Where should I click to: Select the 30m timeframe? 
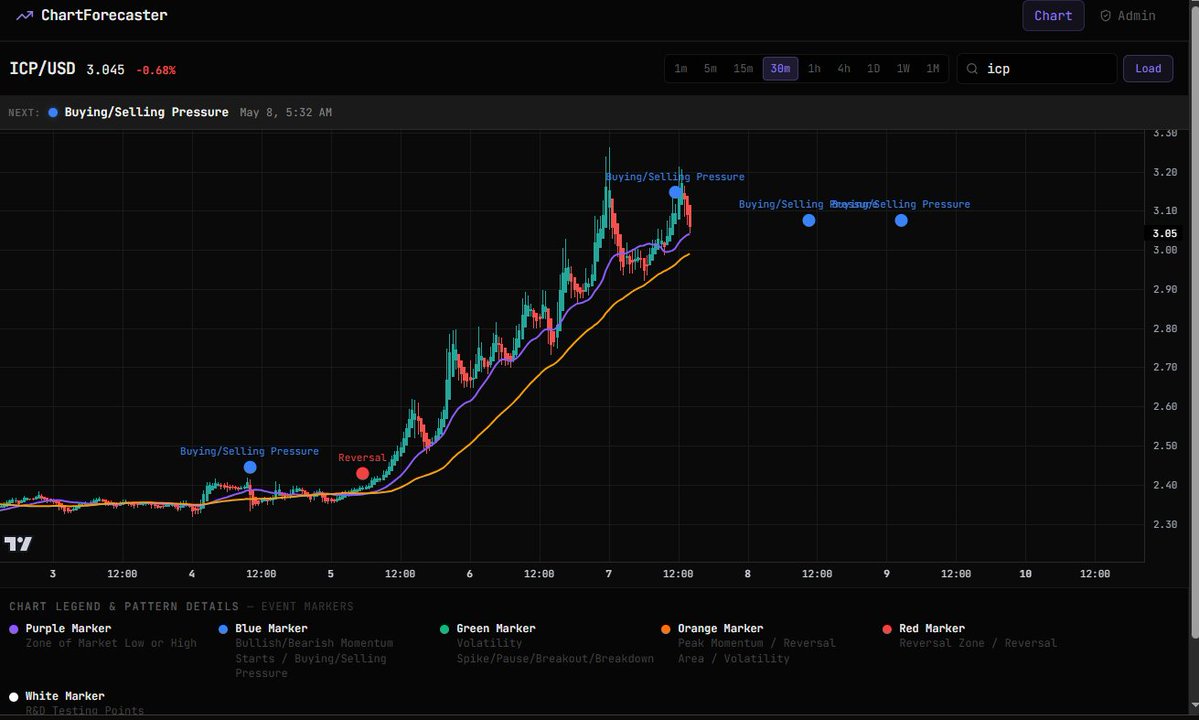(781, 69)
